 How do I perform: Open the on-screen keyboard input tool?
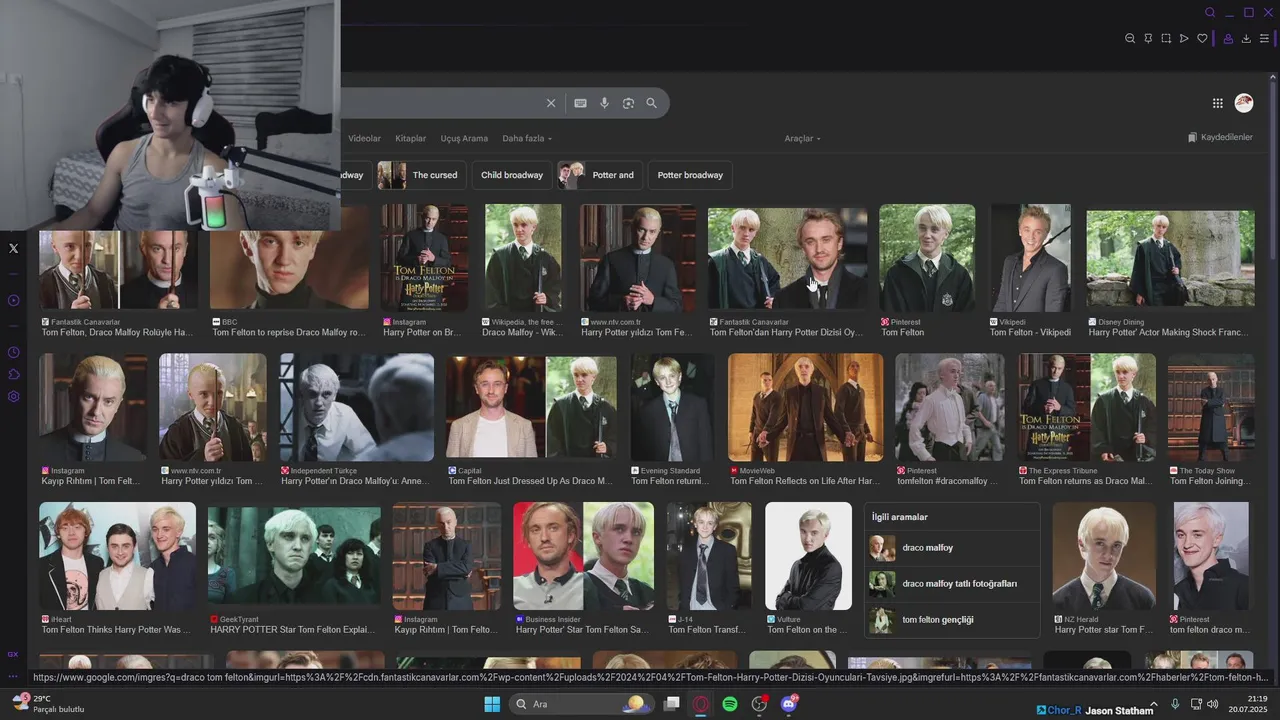click(x=580, y=103)
